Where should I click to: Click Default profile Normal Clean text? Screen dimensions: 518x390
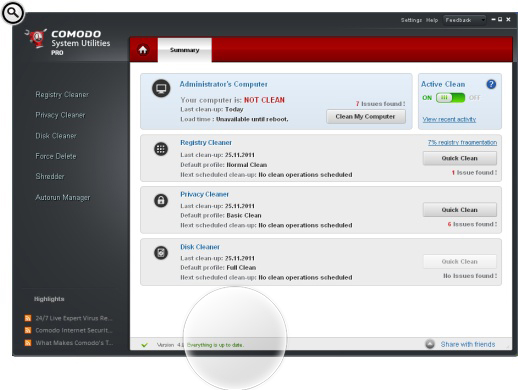[224, 165]
